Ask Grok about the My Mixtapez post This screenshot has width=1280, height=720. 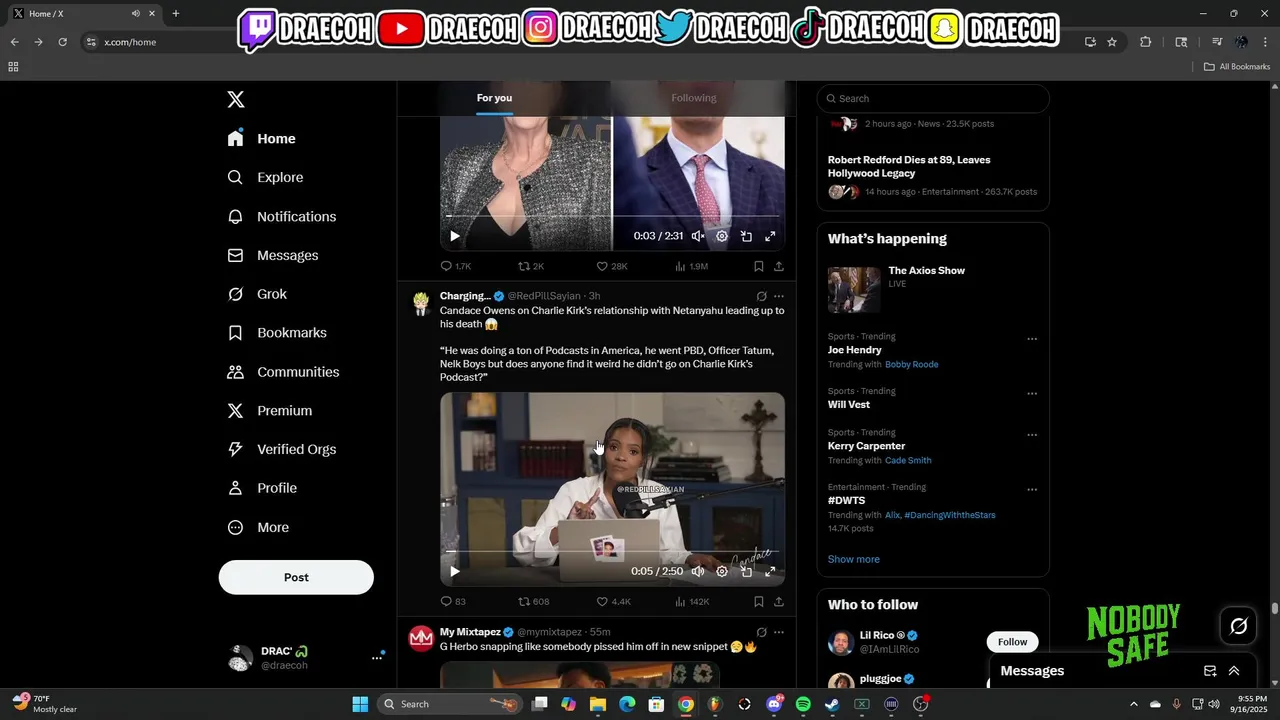(761, 632)
